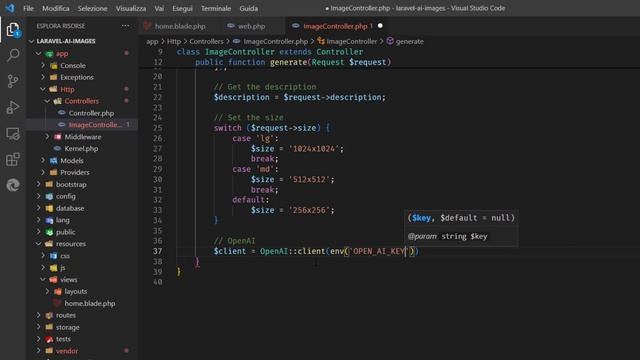Viewport: 640px width, 360px height.
Task: Expand the public folder
Action: pos(38,232)
